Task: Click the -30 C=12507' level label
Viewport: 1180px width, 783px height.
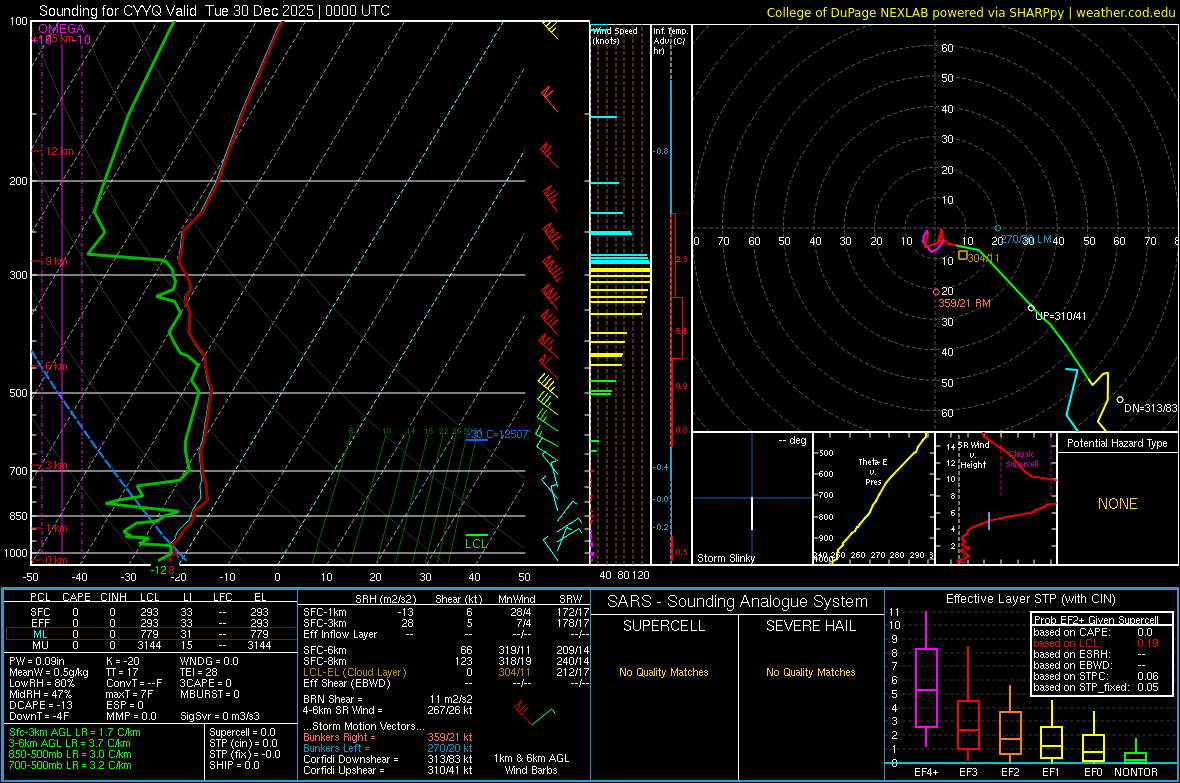Action: [x=499, y=434]
